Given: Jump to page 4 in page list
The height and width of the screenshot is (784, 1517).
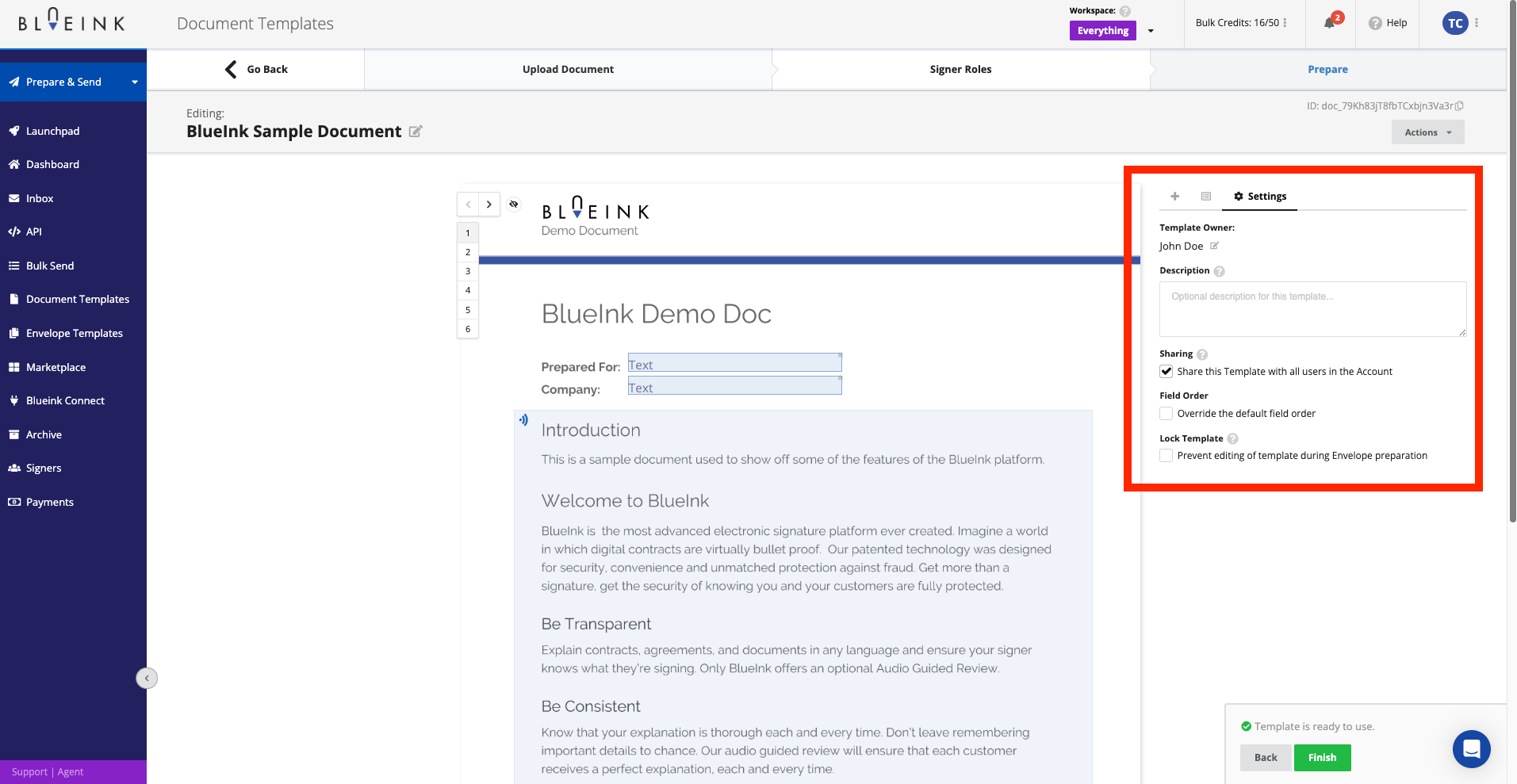Looking at the screenshot, I should [468, 290].
